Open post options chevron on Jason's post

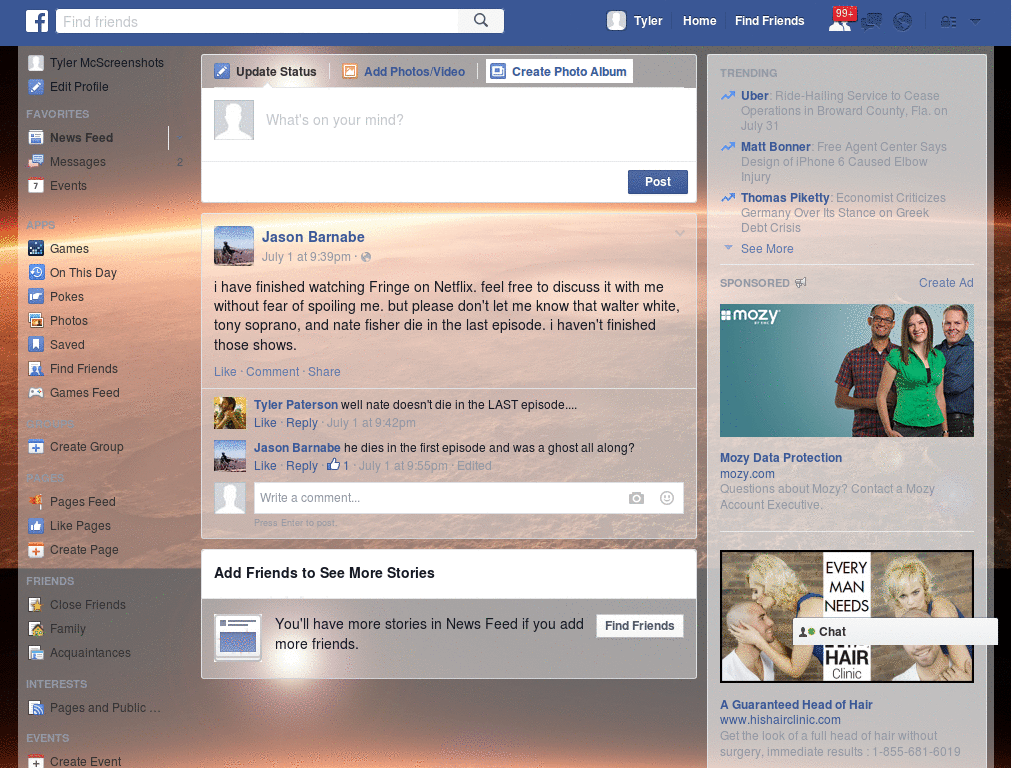click(x=680, y=233)
